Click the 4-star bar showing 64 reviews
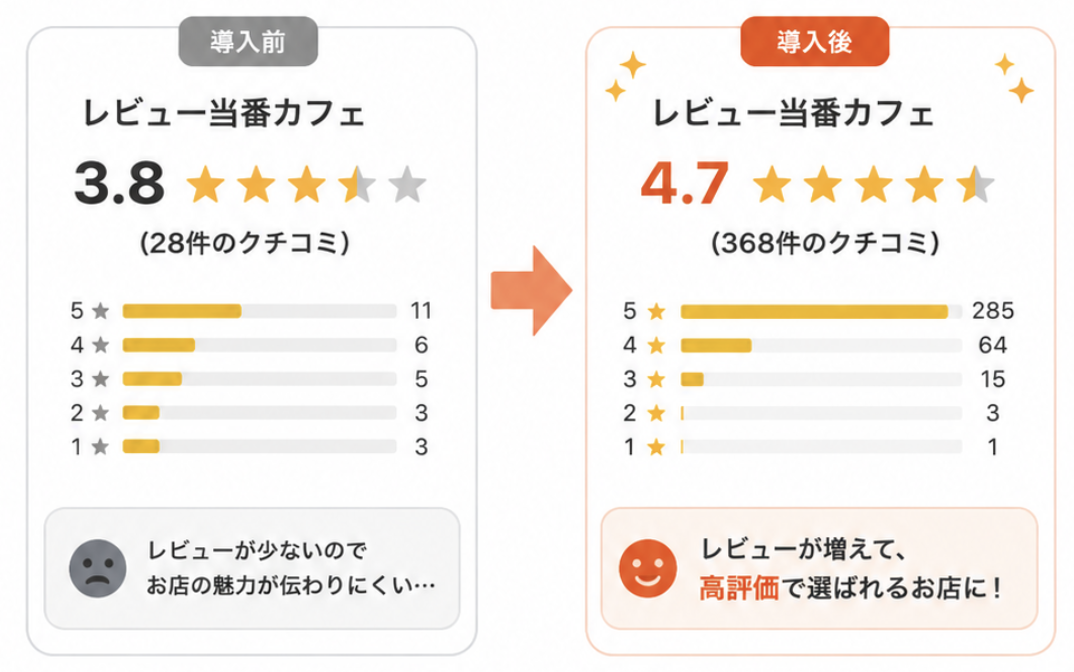1074x672 pixels. 821,345
